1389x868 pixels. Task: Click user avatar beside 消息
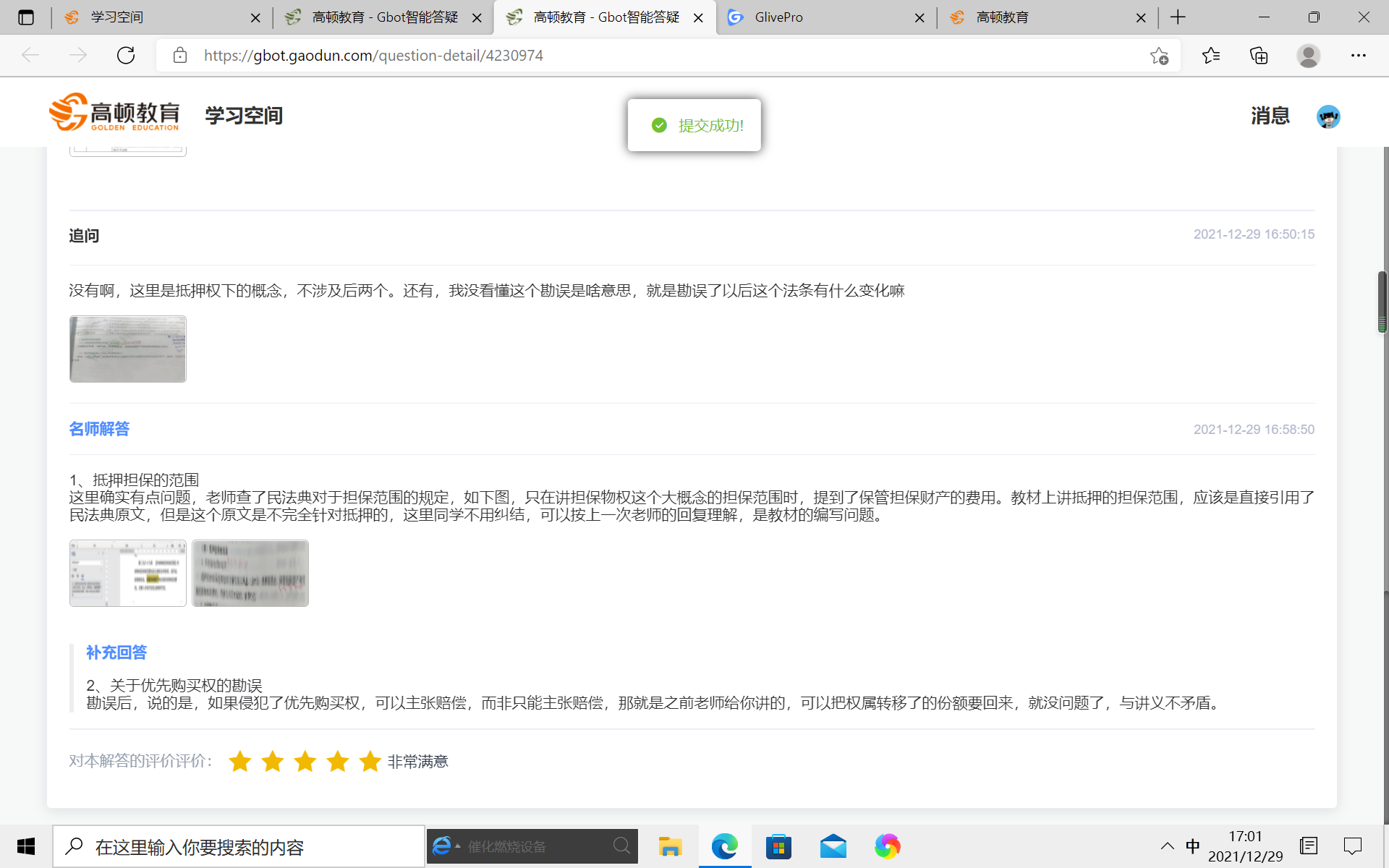click(1328, 116)
